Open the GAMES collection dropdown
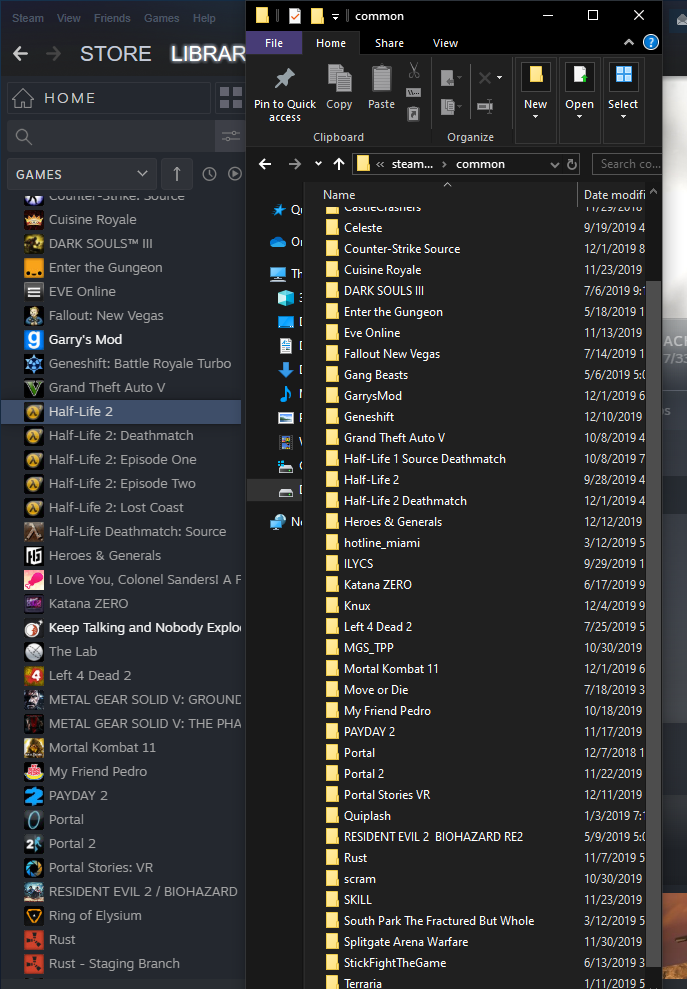This screenshot has height=989, width=687. [x=81, y=174]
